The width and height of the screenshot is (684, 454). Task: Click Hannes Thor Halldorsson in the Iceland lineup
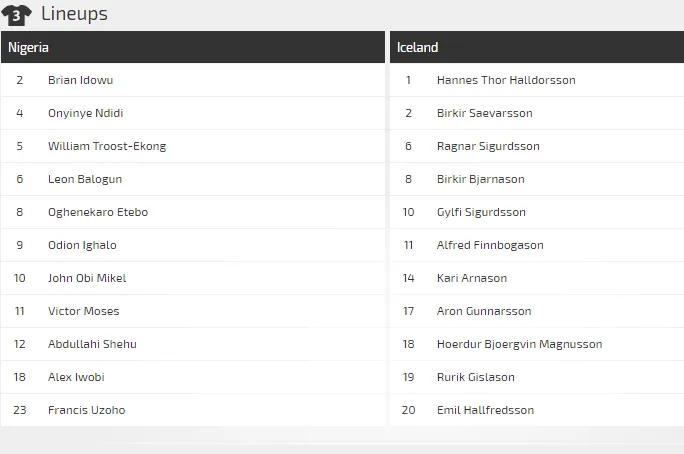coord(506,80)
